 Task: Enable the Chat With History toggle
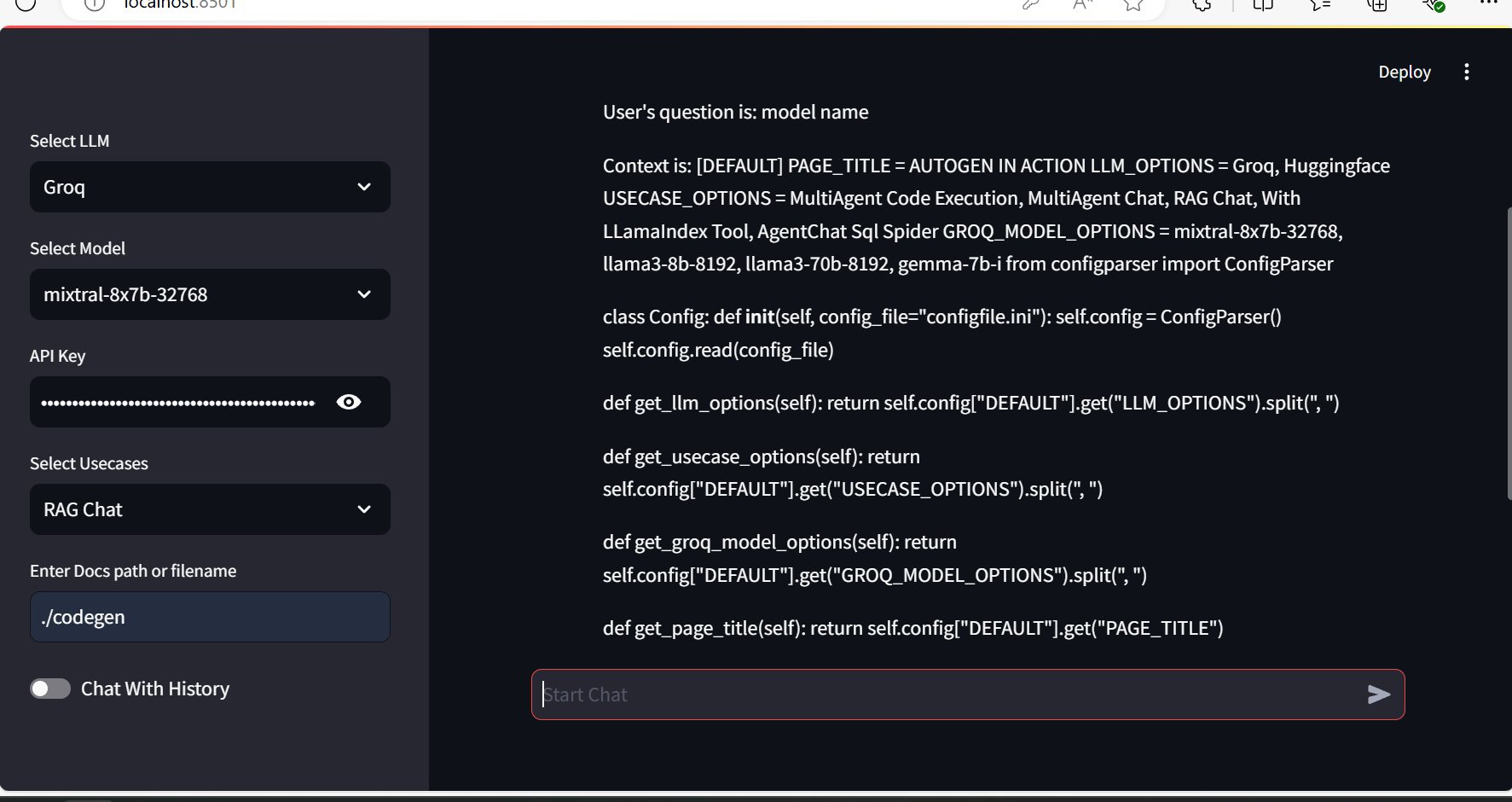50,688
